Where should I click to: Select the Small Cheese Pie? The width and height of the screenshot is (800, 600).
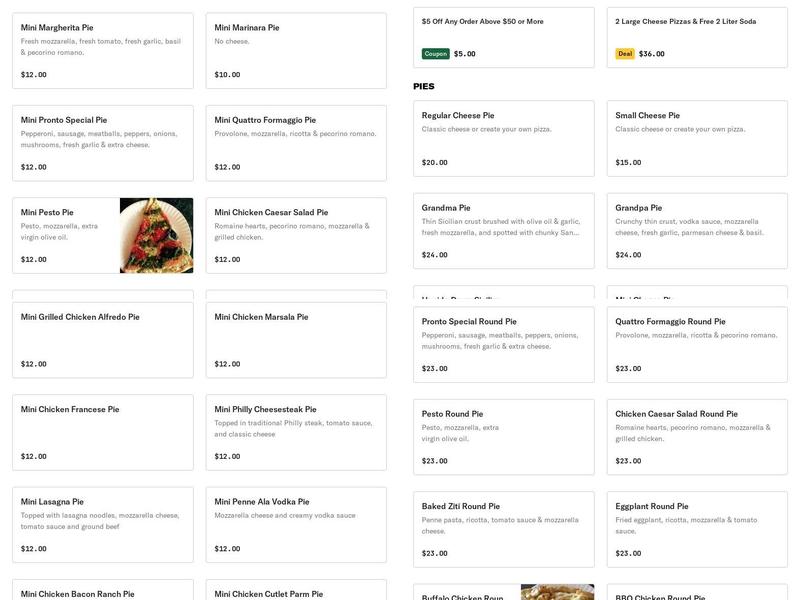(x=697, y=138)
